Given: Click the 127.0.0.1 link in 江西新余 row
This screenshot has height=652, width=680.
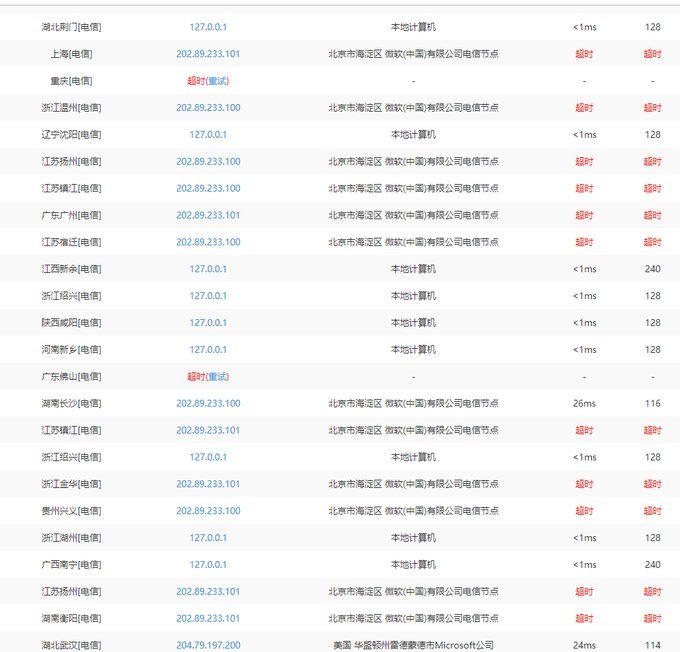Looking at the screenshot, I should 208,269.
